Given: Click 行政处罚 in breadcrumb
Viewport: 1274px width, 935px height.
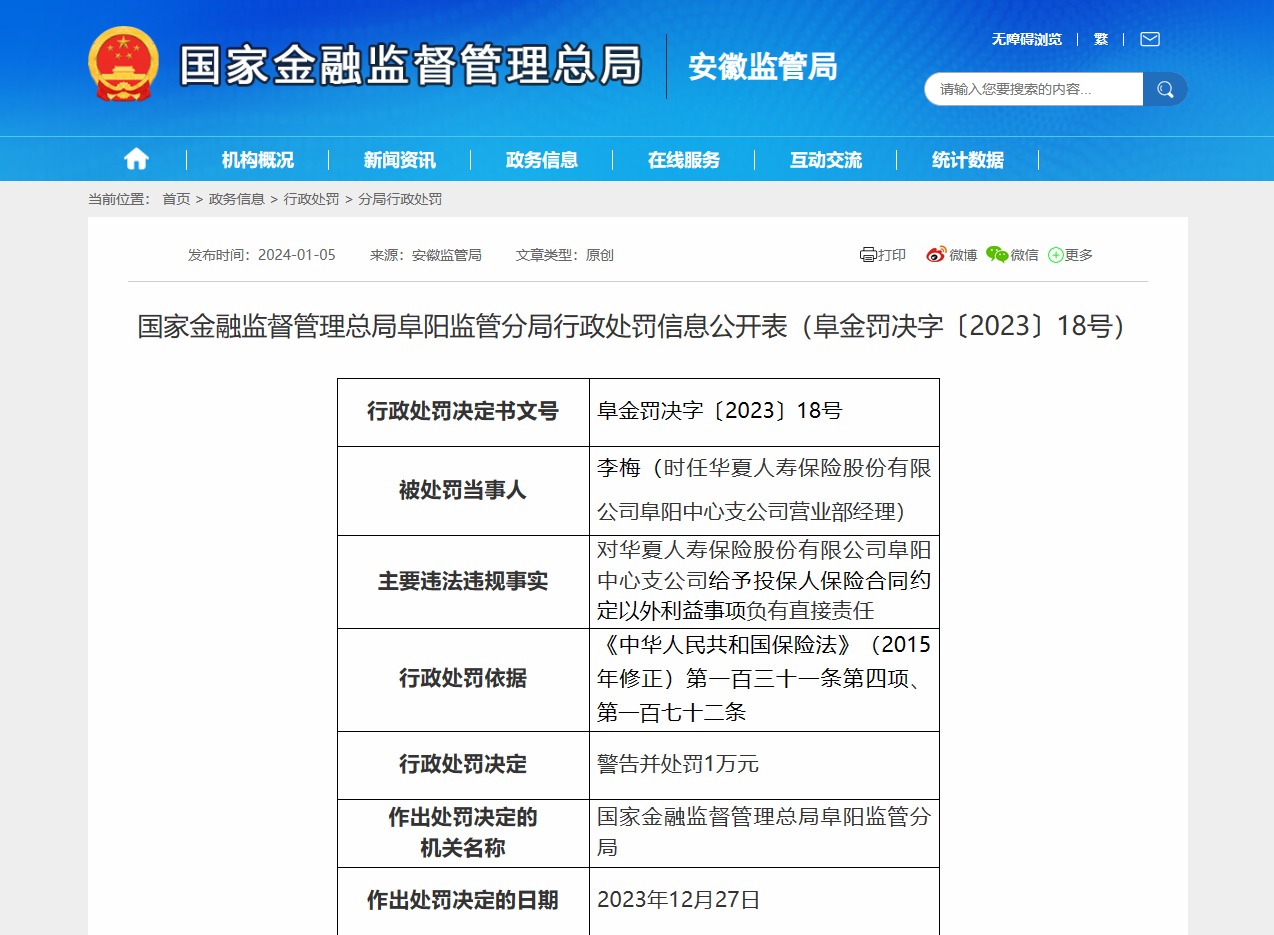Looking at the screenshot, I should (x=311, y=199).
